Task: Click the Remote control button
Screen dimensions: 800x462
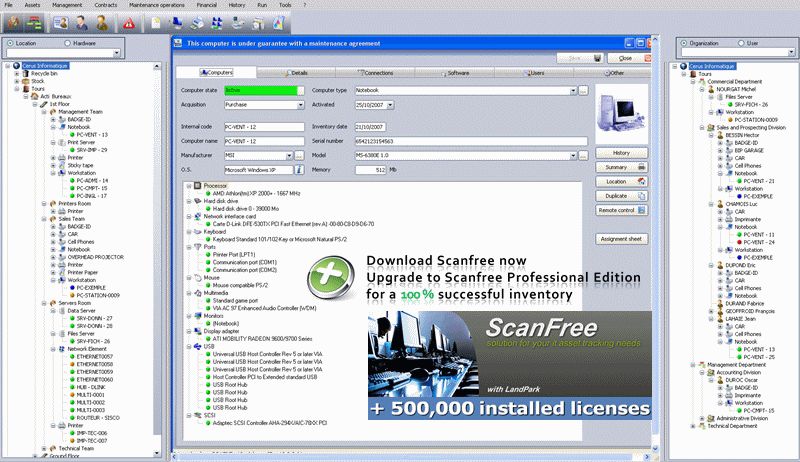Action: 621,210
